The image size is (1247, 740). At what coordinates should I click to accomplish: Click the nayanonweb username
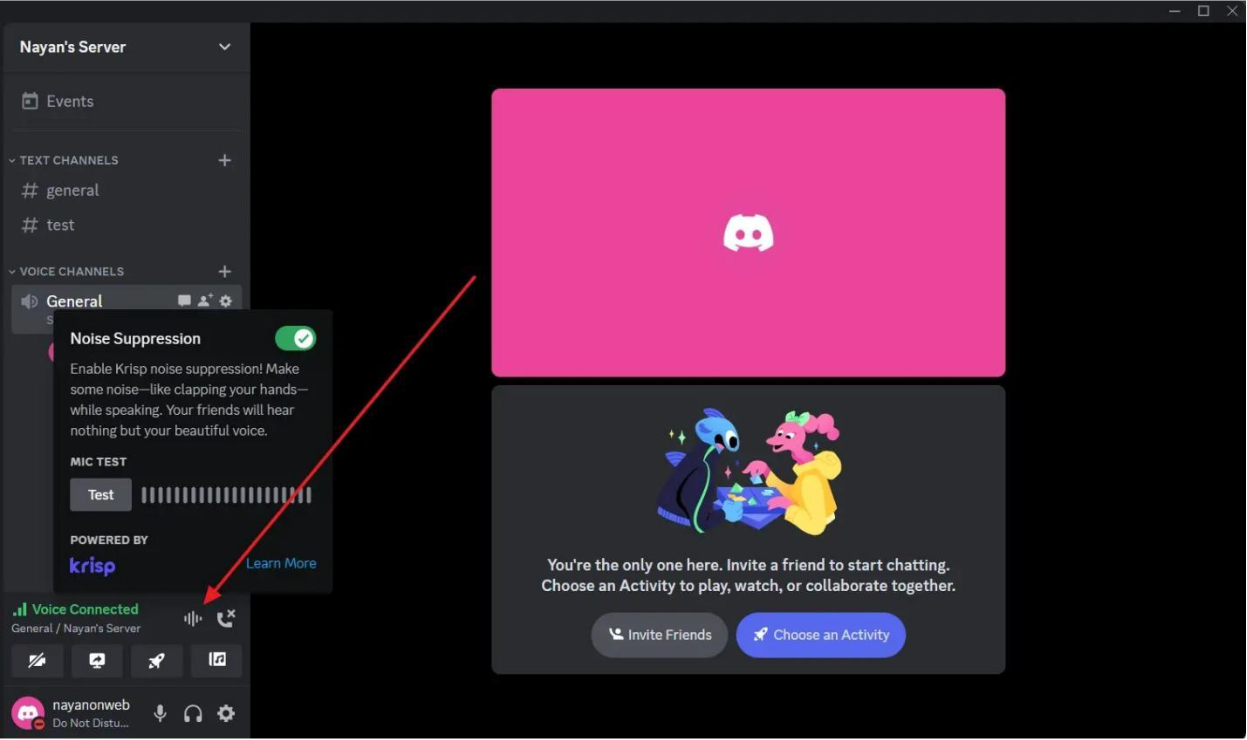point(91,705)
